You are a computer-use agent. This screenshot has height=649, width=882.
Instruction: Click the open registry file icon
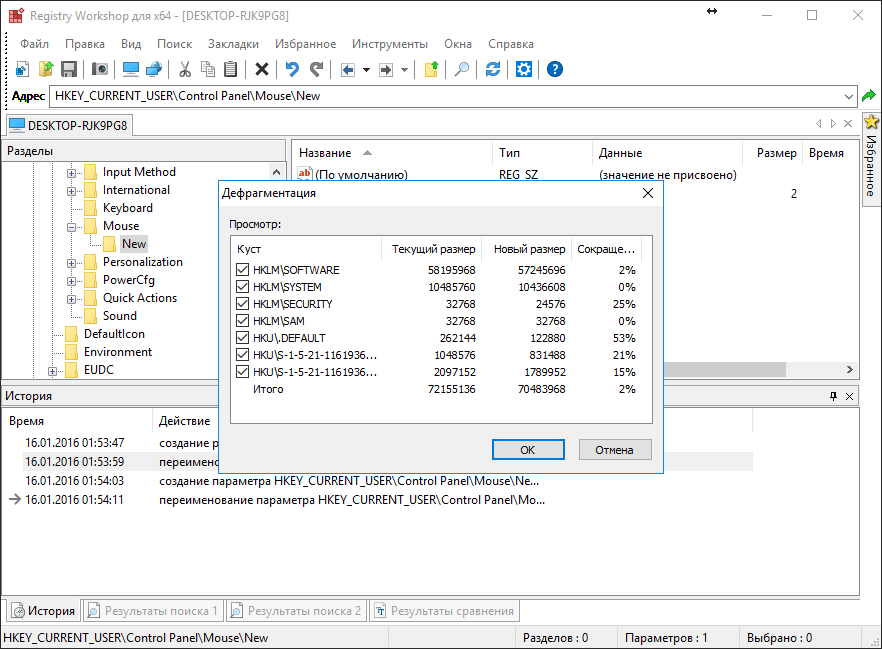(x=46, y=69)
